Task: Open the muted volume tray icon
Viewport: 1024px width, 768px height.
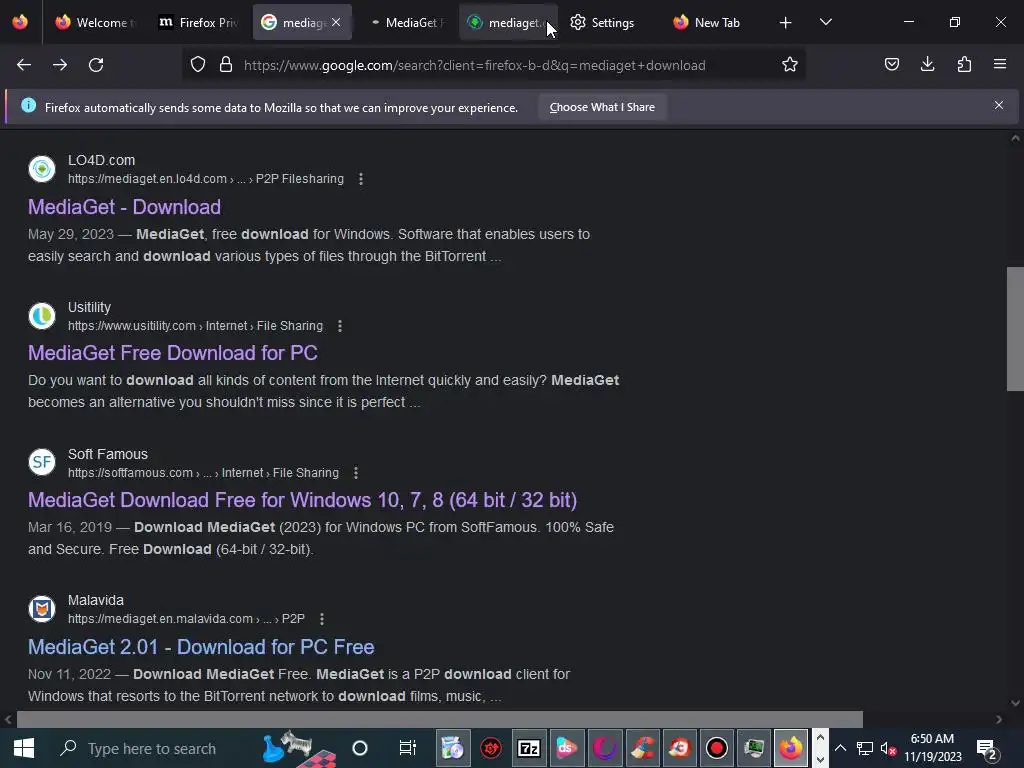Action: pos(888,748)
